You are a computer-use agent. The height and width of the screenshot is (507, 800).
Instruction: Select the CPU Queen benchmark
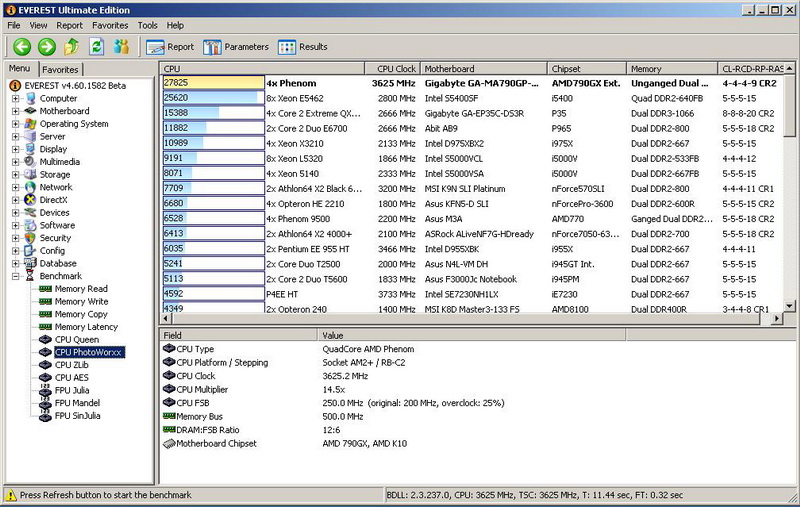point(77,340)
